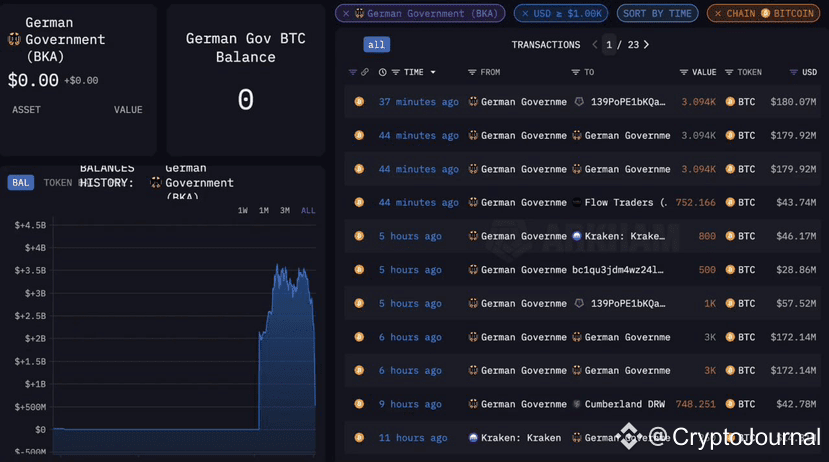Screen dimensions: 829x462
Task: Remove the German Government (BKA) filter chip
Action: click(x=346, y=14)
